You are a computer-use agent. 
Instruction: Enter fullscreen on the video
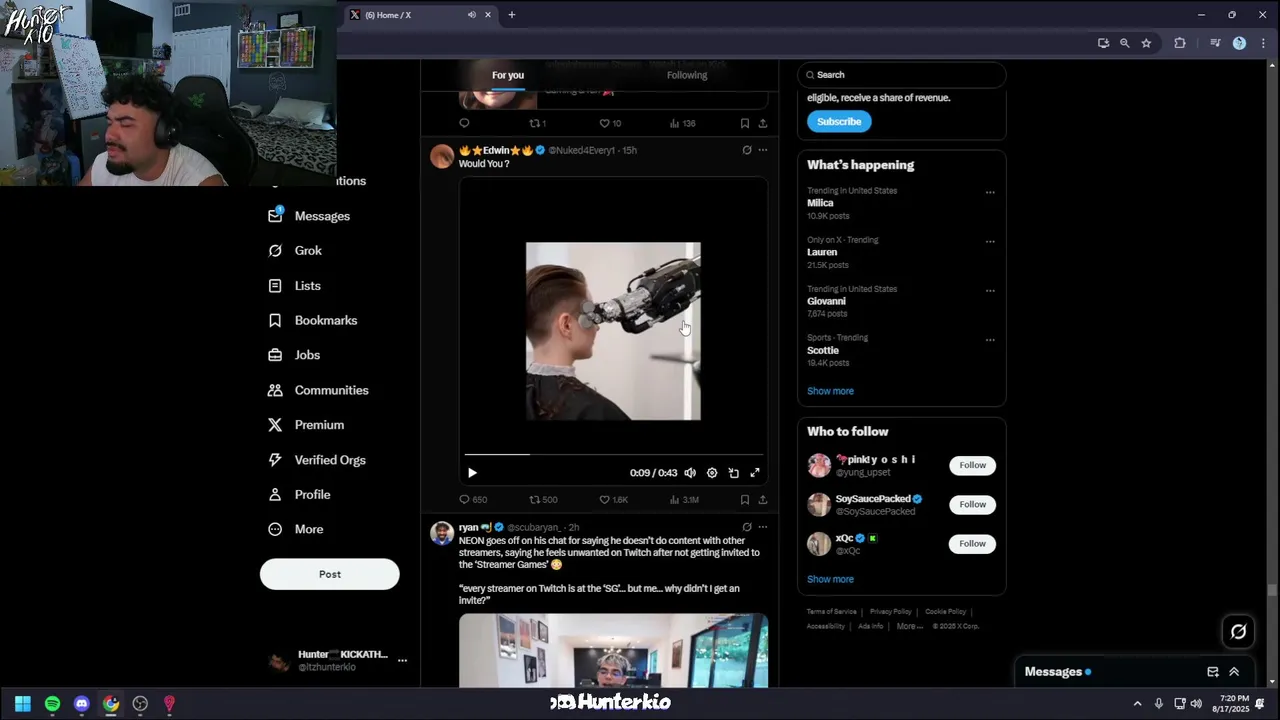click(x=755, y=473)
